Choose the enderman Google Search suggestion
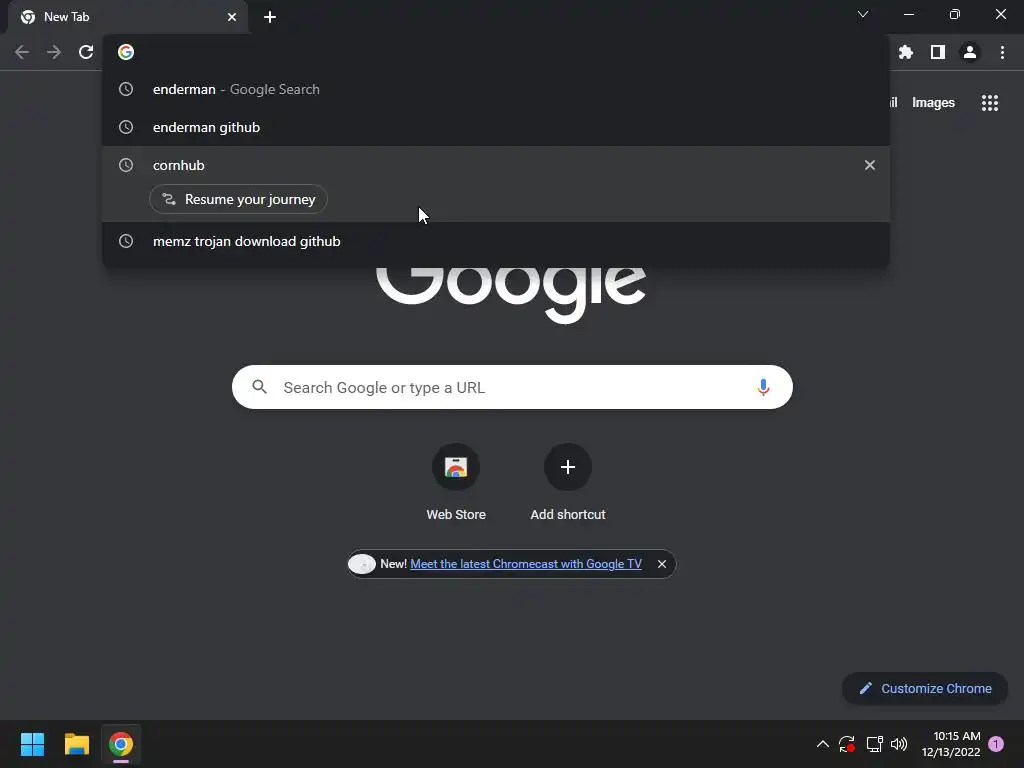Screen dimensions: 1024x768 (496, 89)
